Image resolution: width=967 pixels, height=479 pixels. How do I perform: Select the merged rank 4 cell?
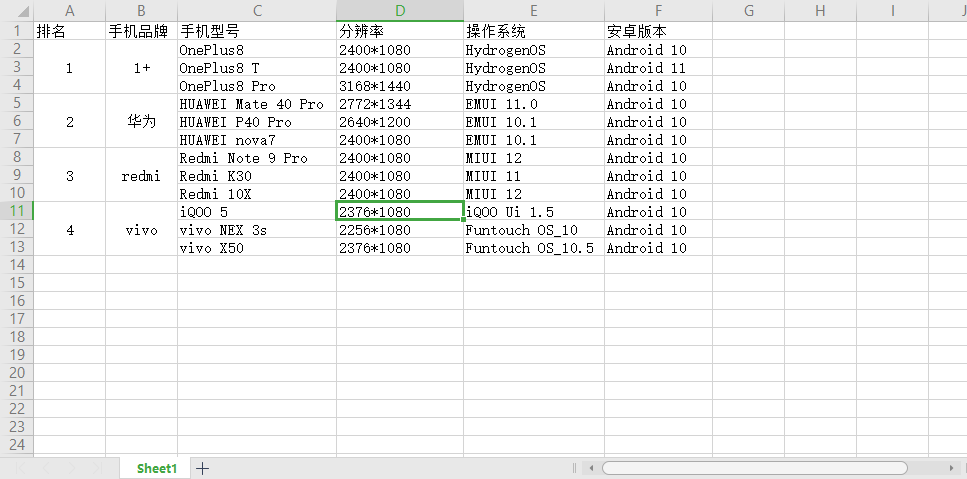point(70,229)
